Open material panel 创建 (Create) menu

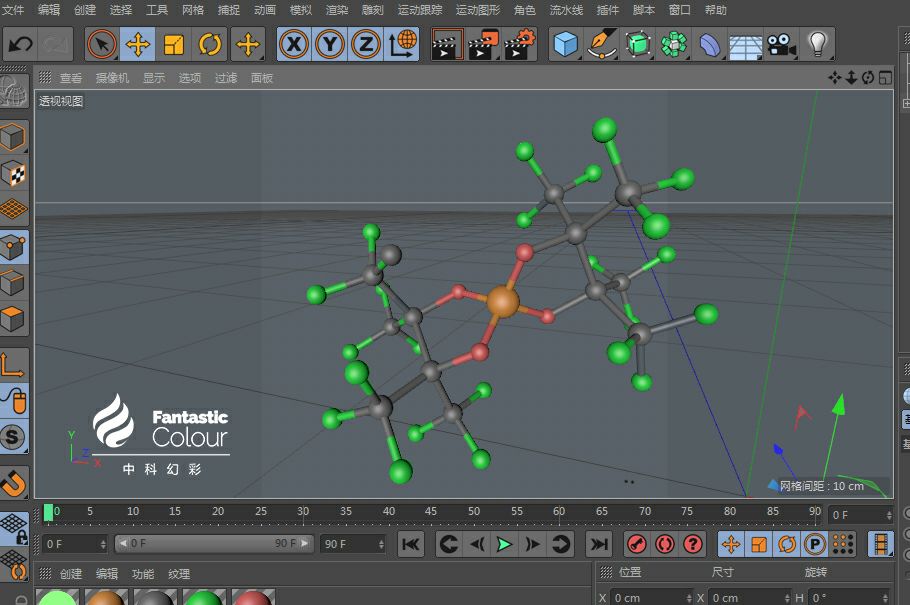point(71,574)
